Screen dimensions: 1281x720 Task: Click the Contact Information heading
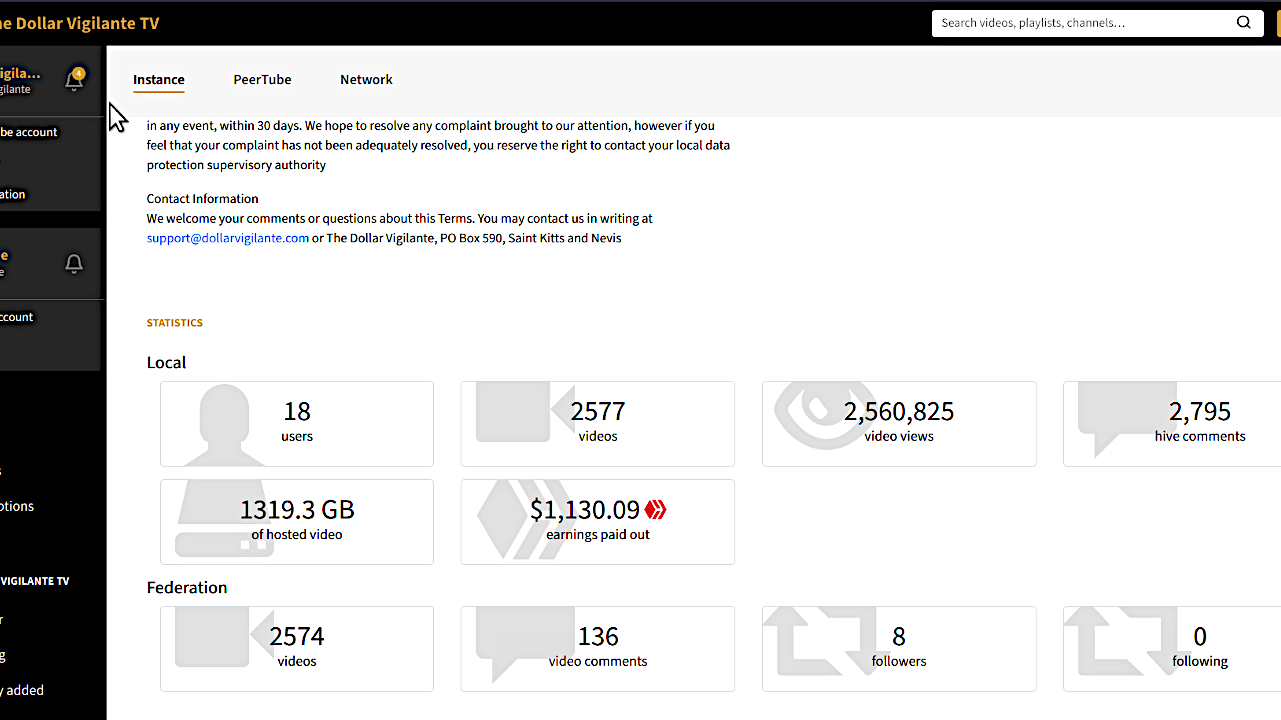203,198
